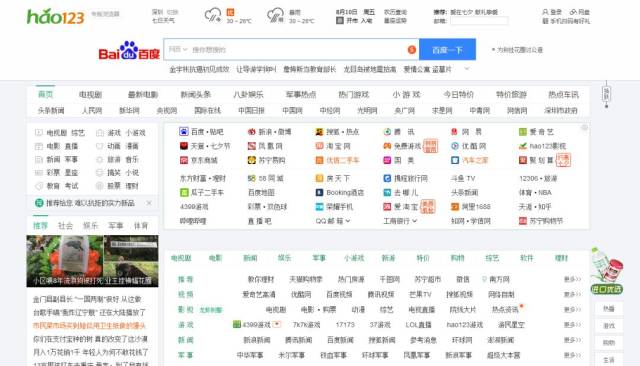Image resolution: width=640 pixels, height=366 pixels.
Task: Open the 去哪儿 icon
Action: tap(387, 192)
